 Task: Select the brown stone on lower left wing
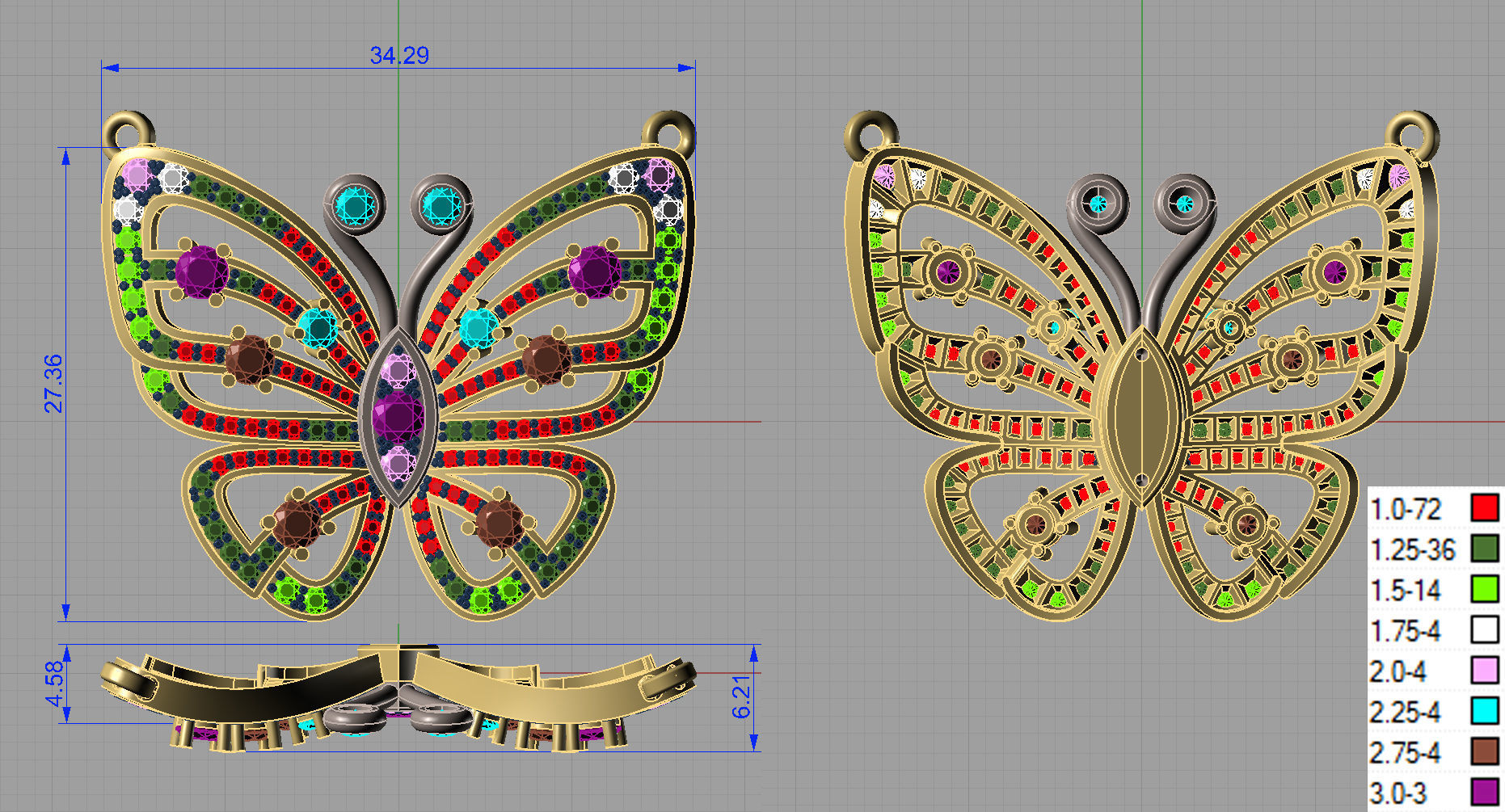tap(296, 523)
